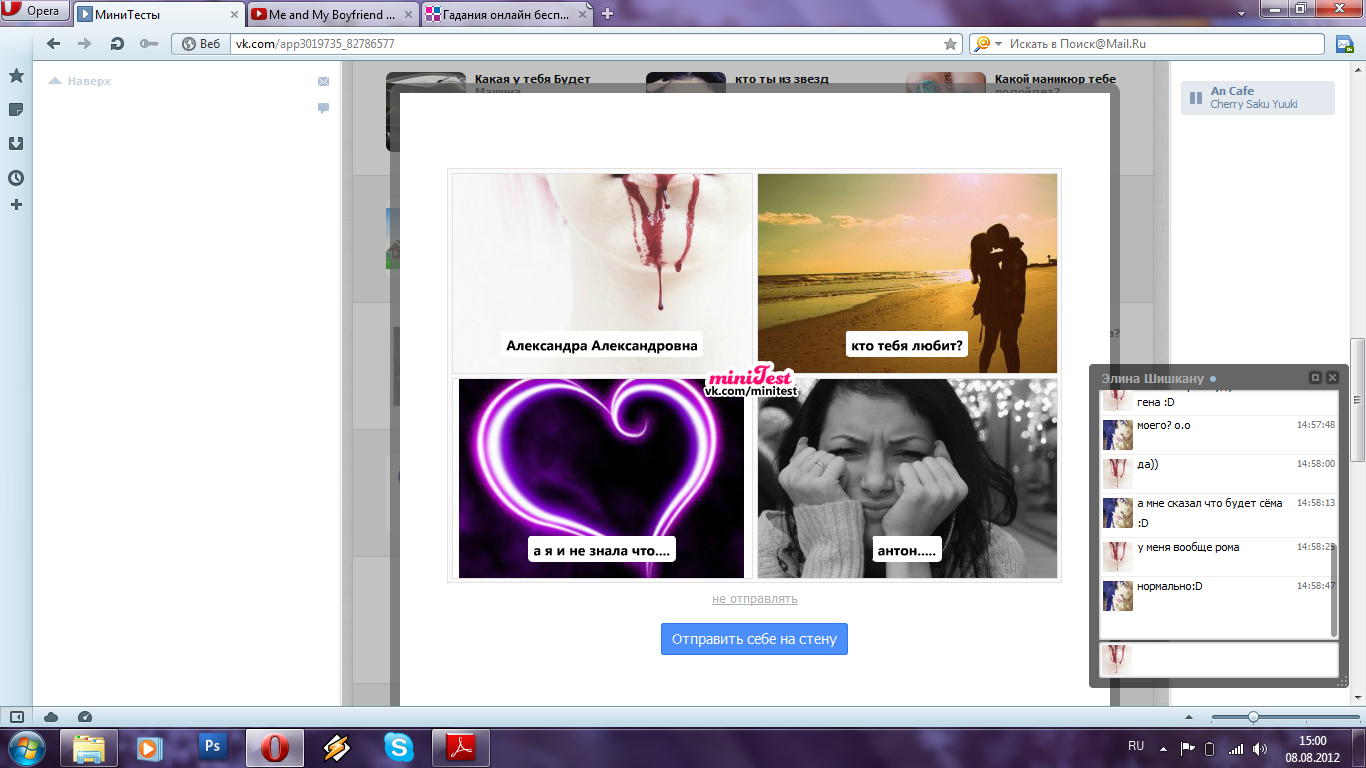Image resolution: width=1366 pixels, height=768 pixels.
Task: Click the chat message моего? о.о
Action: (1164, 425)
